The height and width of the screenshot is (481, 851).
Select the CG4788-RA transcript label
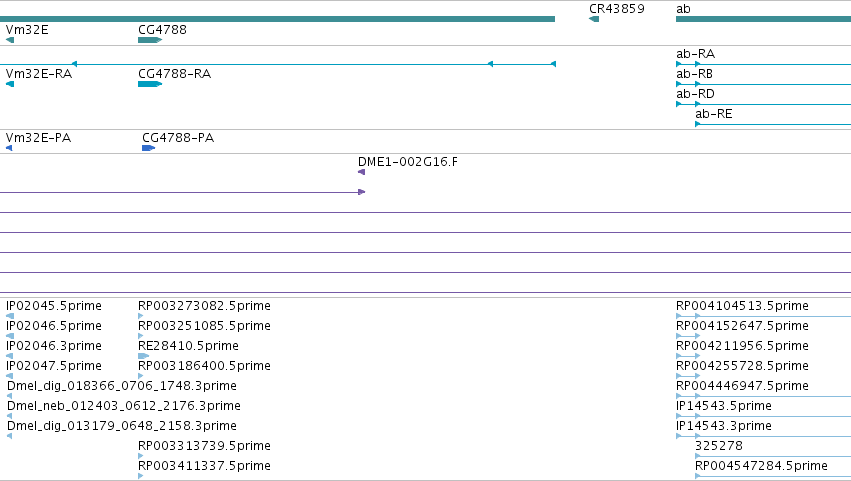coord(174,74)
